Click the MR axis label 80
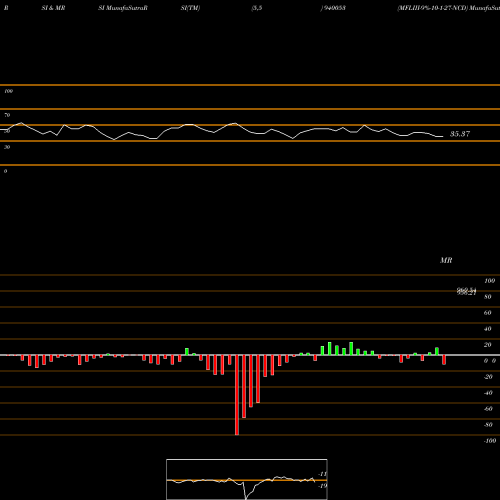Image resolution: width=500 pixels, height=500 pixels. click(x=488, y=297)
